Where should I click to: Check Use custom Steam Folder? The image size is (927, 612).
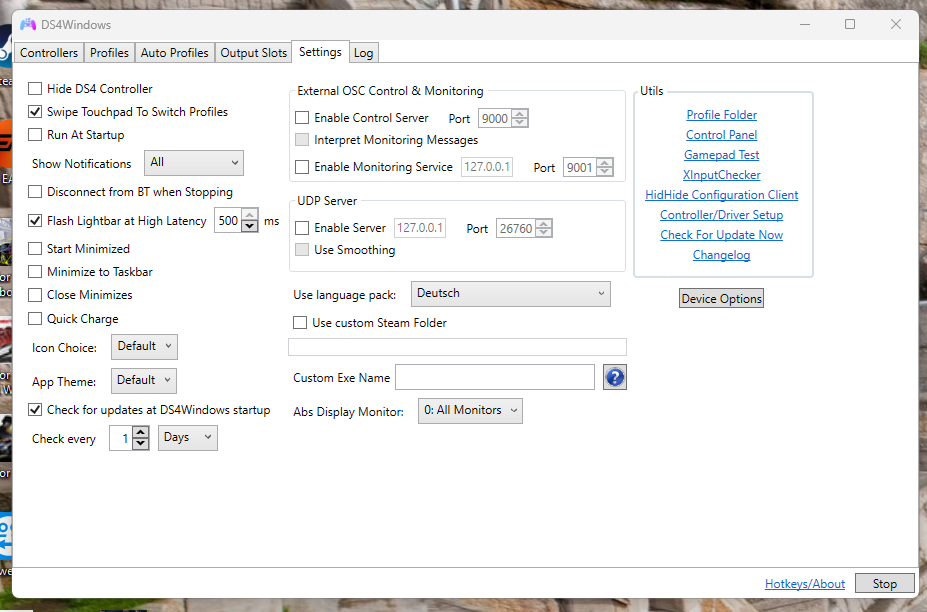click(x=300, y=323)
